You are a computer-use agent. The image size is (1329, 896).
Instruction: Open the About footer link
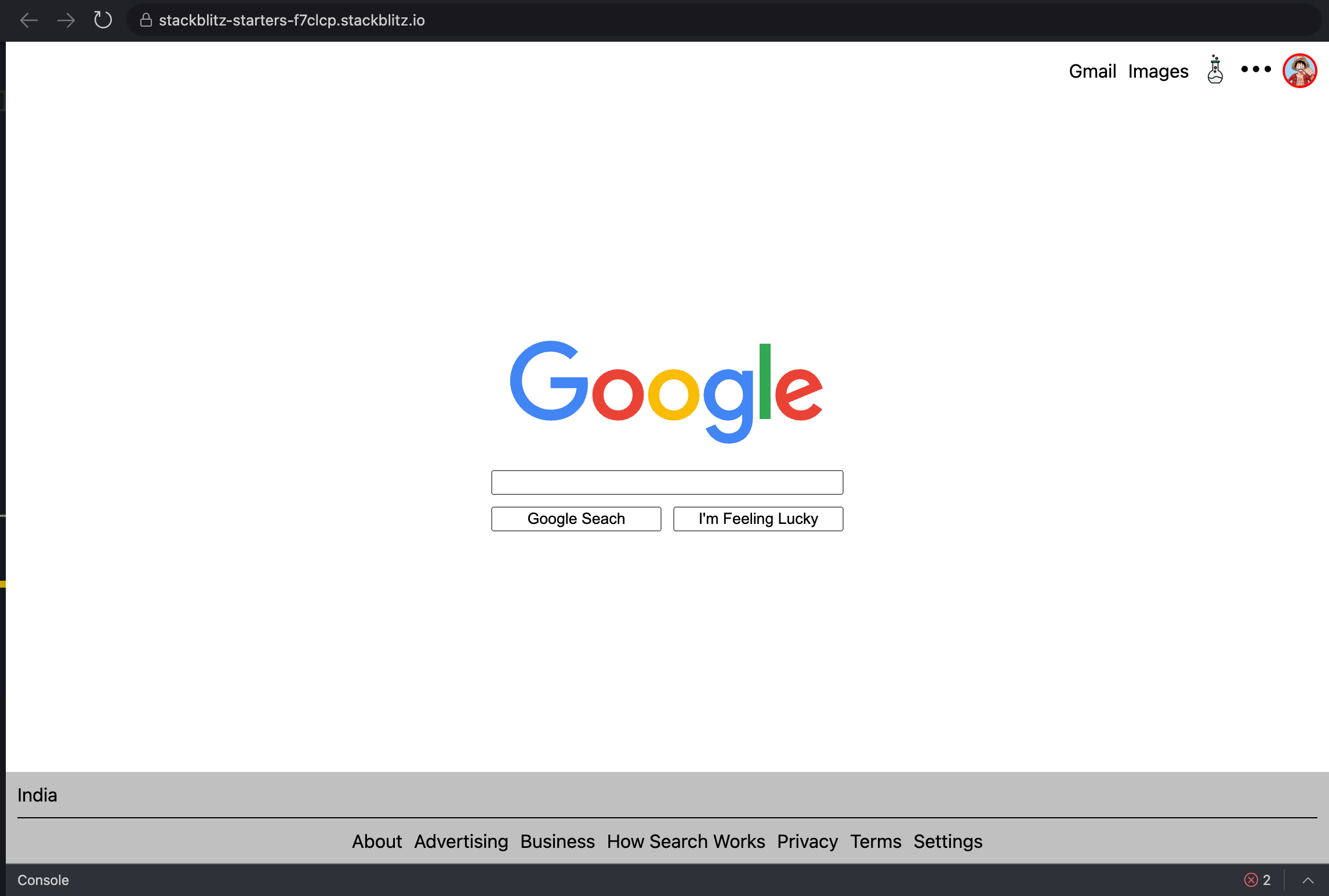pyautogui.click(x=377, y=842)
